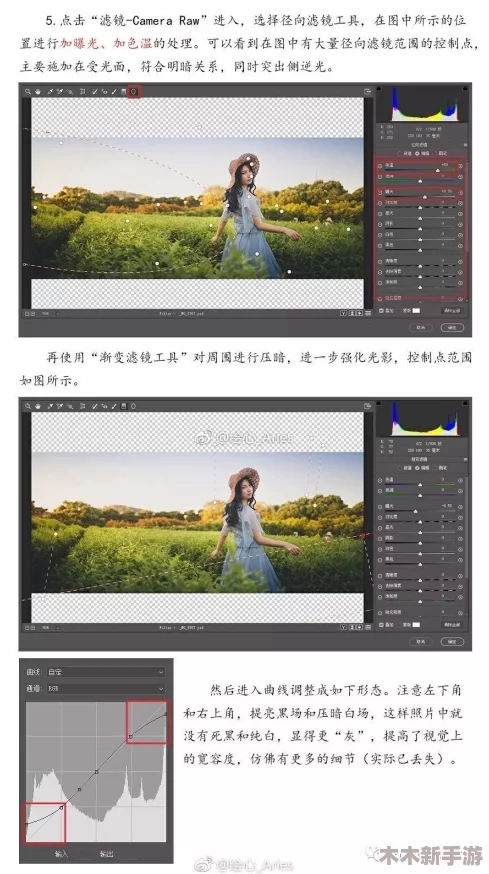This screenshot has width=489, height=874.
Task: Toggle shadow clipping warning in Radial Filter histogram
Action: coord(379,89)
